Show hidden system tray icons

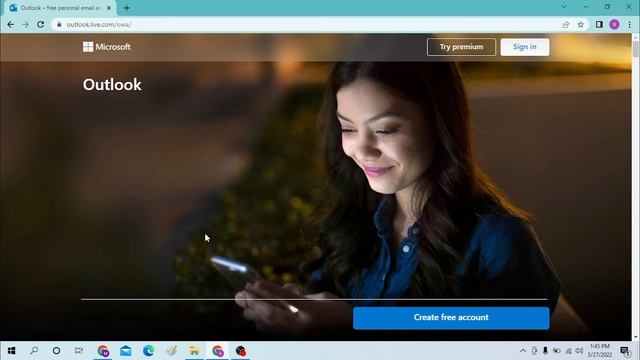tap(523, 351)
